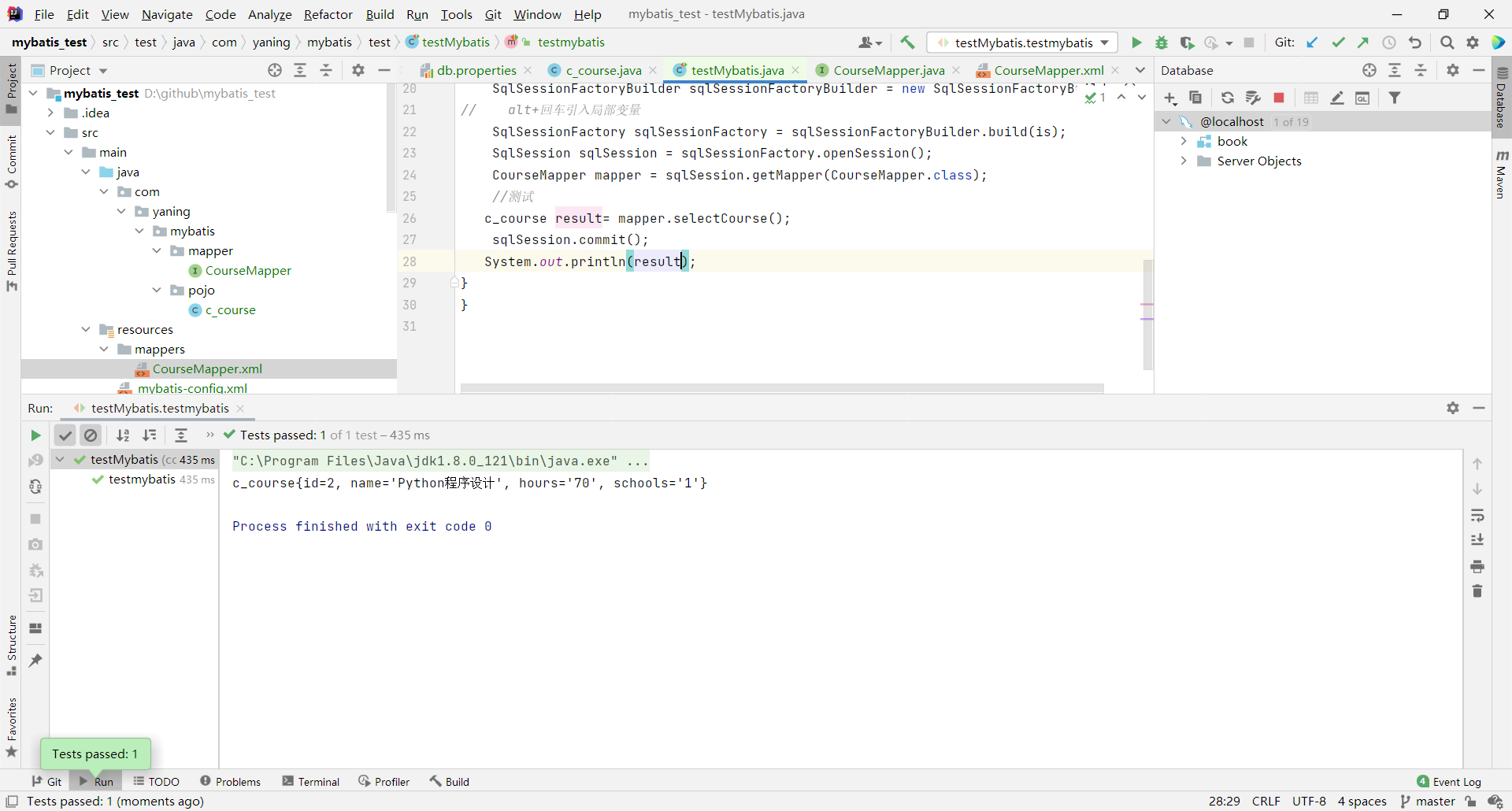Pin the Run tab
1512x811 pixels.
[35, 661]
